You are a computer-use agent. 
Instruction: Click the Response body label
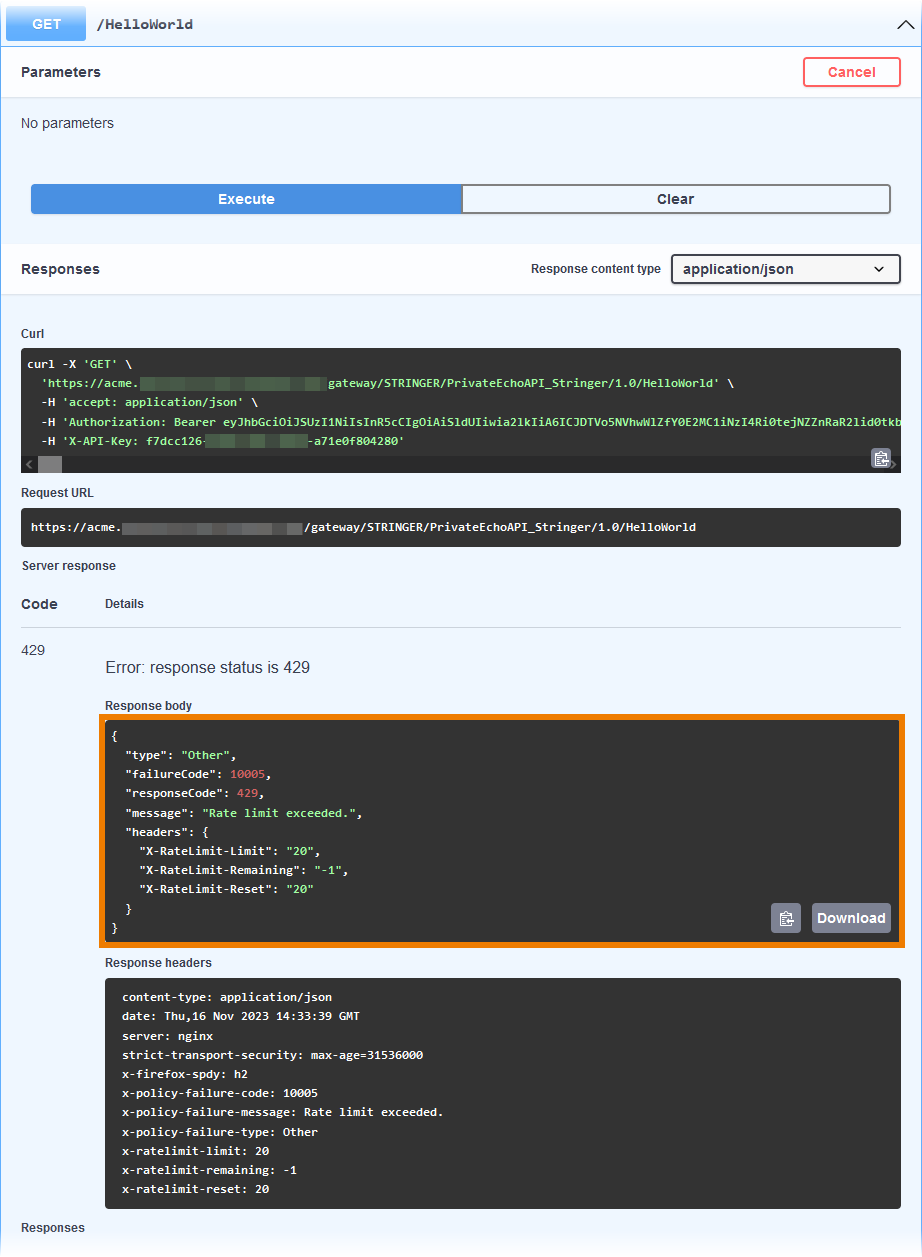[x=149, y=706]
